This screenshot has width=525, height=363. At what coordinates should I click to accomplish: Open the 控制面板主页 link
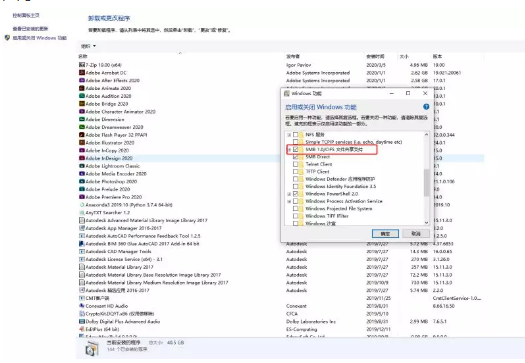[26, 15]
